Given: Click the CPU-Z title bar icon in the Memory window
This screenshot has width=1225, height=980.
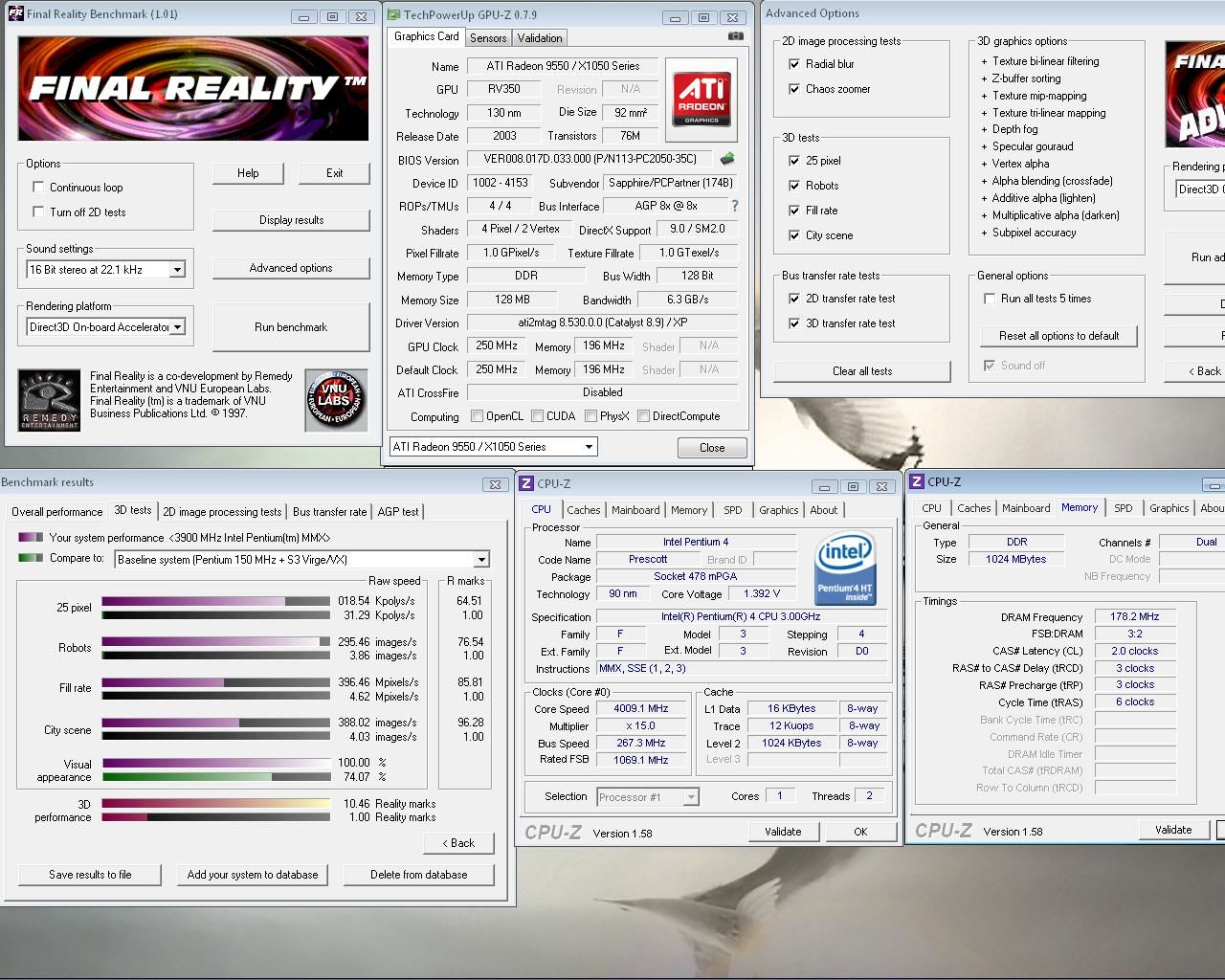Looking at the screenshot, I should click(917, 482).
